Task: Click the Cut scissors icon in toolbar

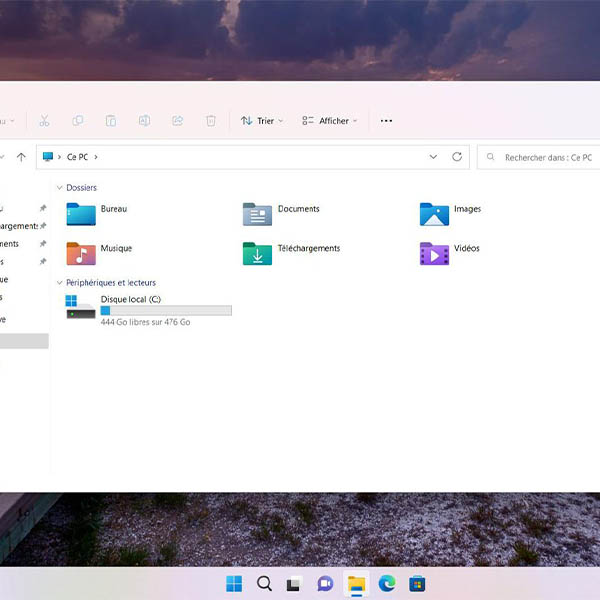Action: (x=44, y=121)
